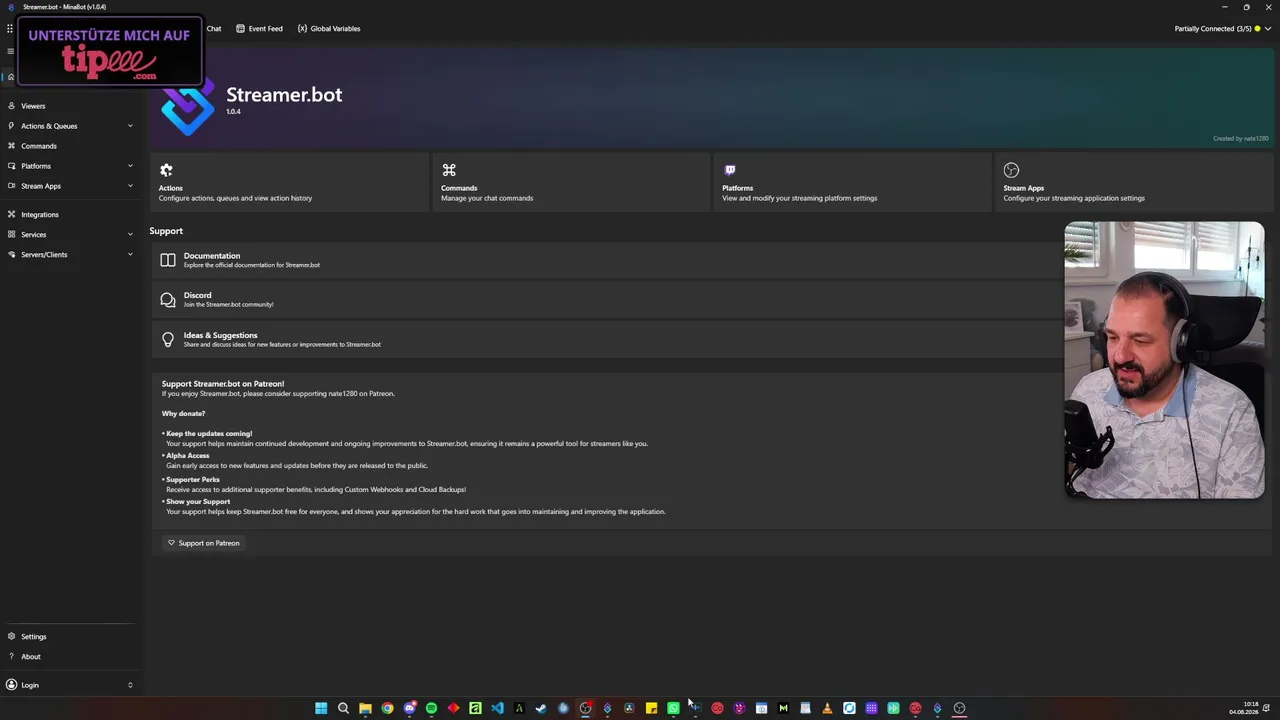Image resolution: width=1280 pixels, height=720 pixels.
Task: Open Viewers in the sidebar
Action: 70,106
